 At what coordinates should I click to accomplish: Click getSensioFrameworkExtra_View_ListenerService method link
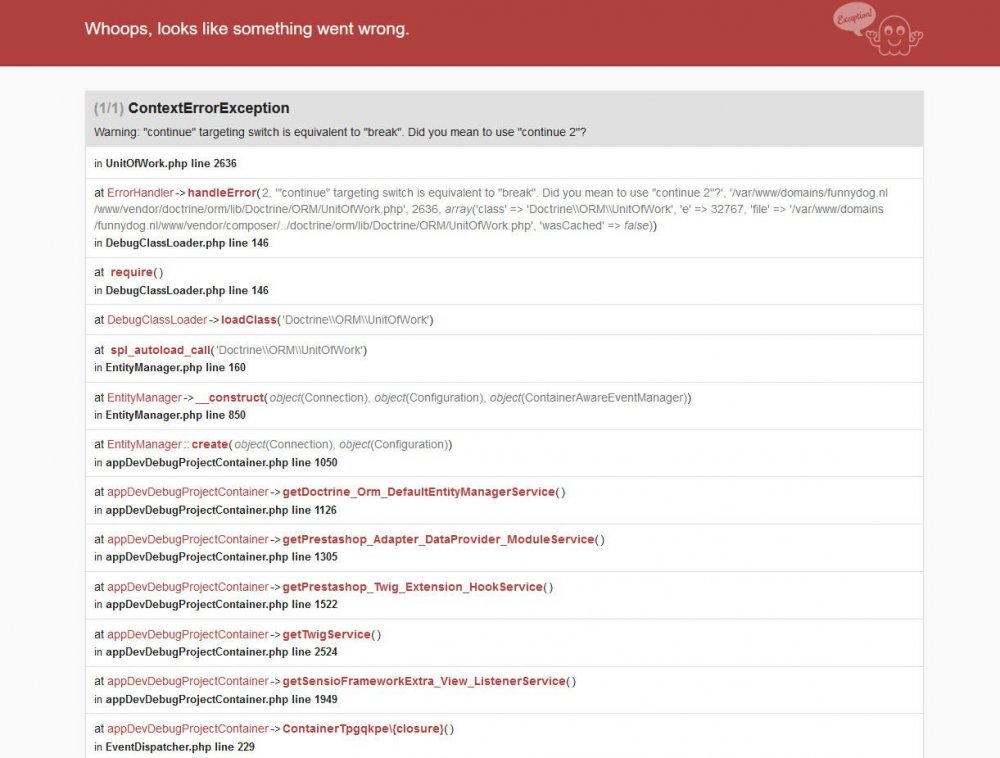click(424, 682)
